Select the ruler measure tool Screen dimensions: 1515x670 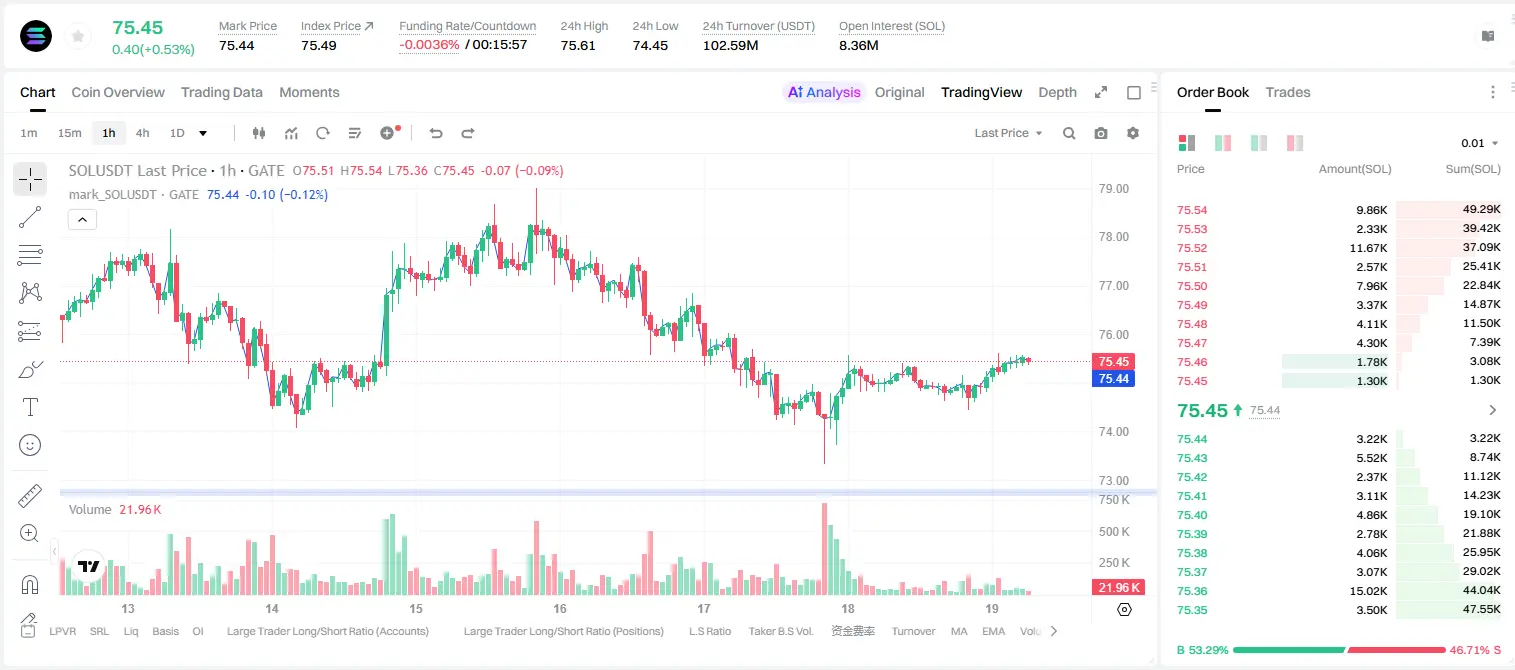point(30,496)
